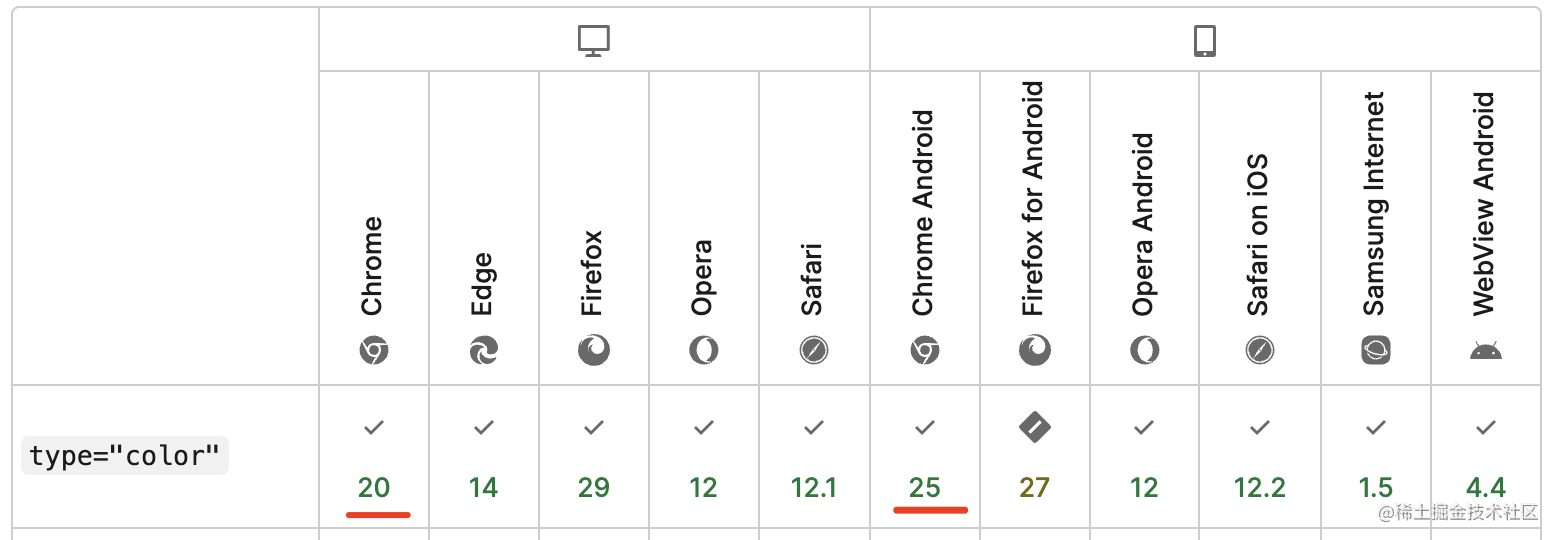Click the Chrome browser logo icon
This screenshot has width=1556, height=540.
[374, 350]
